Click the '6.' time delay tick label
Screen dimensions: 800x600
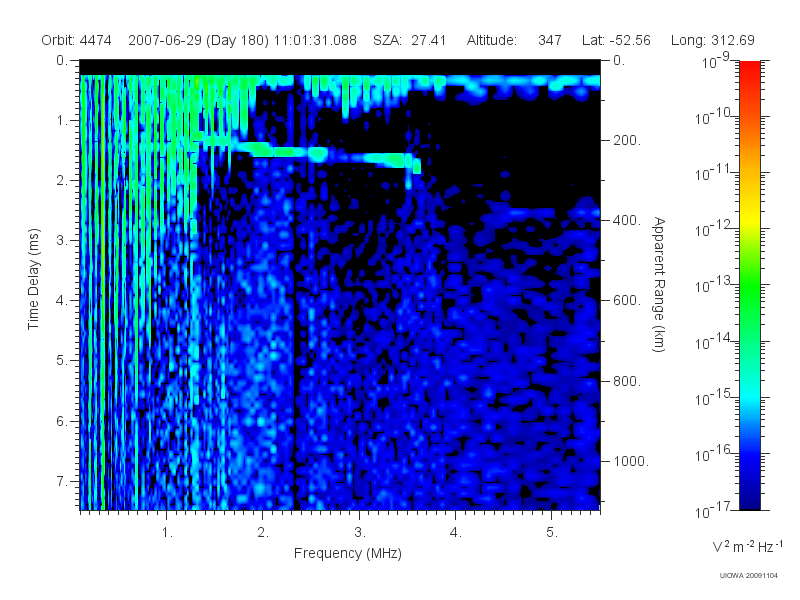coord(62,421)
